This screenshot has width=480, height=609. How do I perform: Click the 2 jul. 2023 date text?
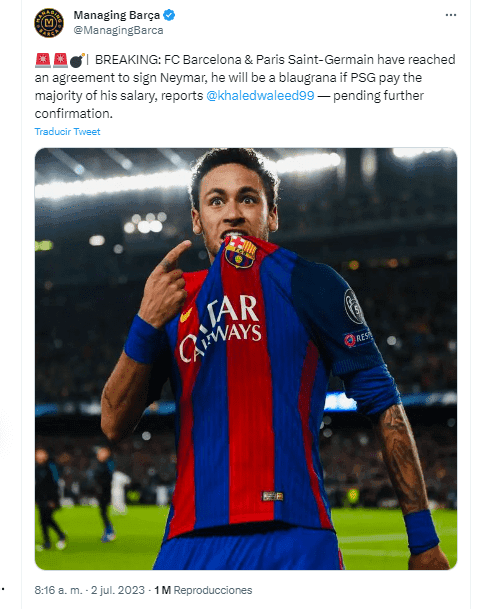(118, 590)
